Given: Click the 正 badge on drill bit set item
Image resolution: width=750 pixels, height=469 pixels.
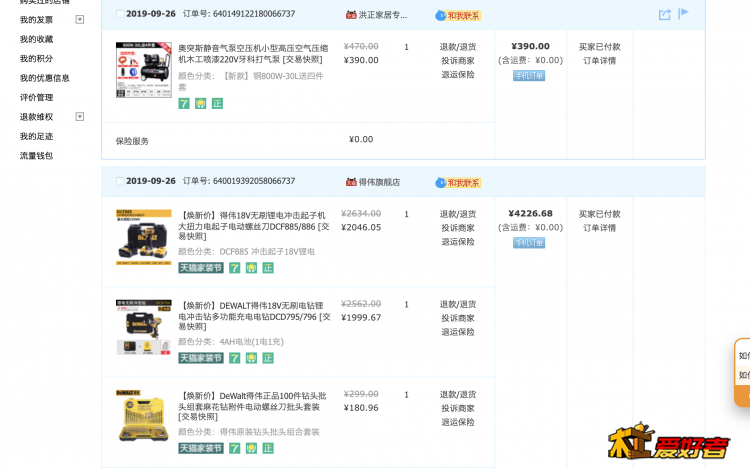Looking at the screenshot, I should (x=268, y=448).
